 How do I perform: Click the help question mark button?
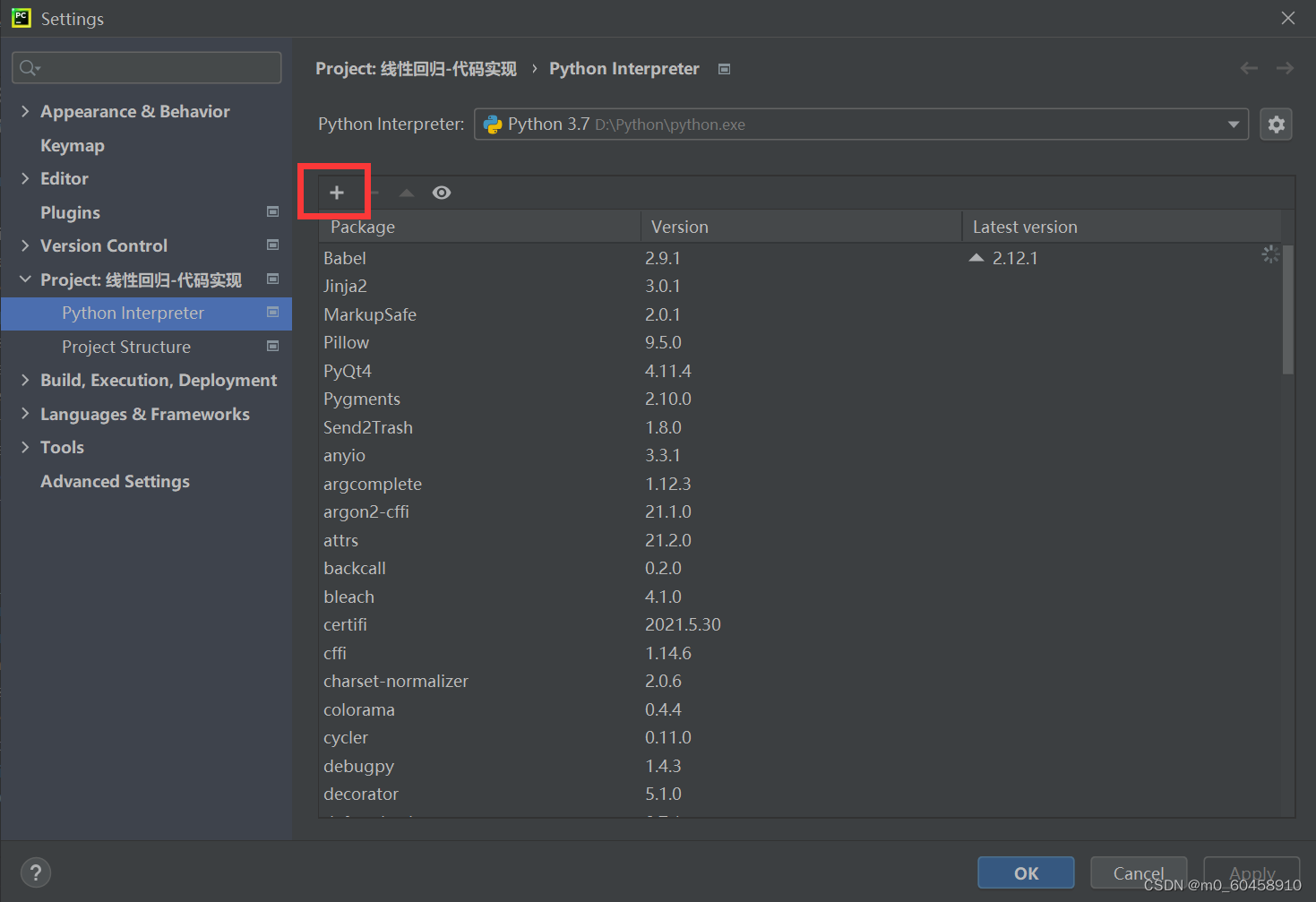36,872
